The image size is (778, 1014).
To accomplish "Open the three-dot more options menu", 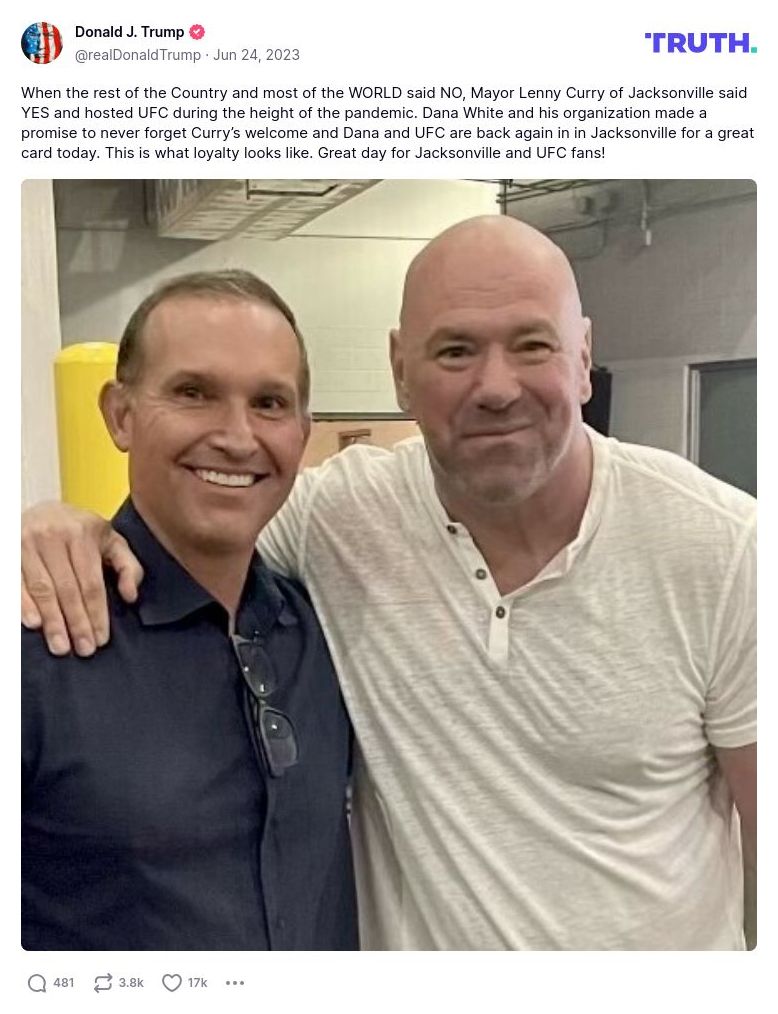I will [x=235, y=983].
